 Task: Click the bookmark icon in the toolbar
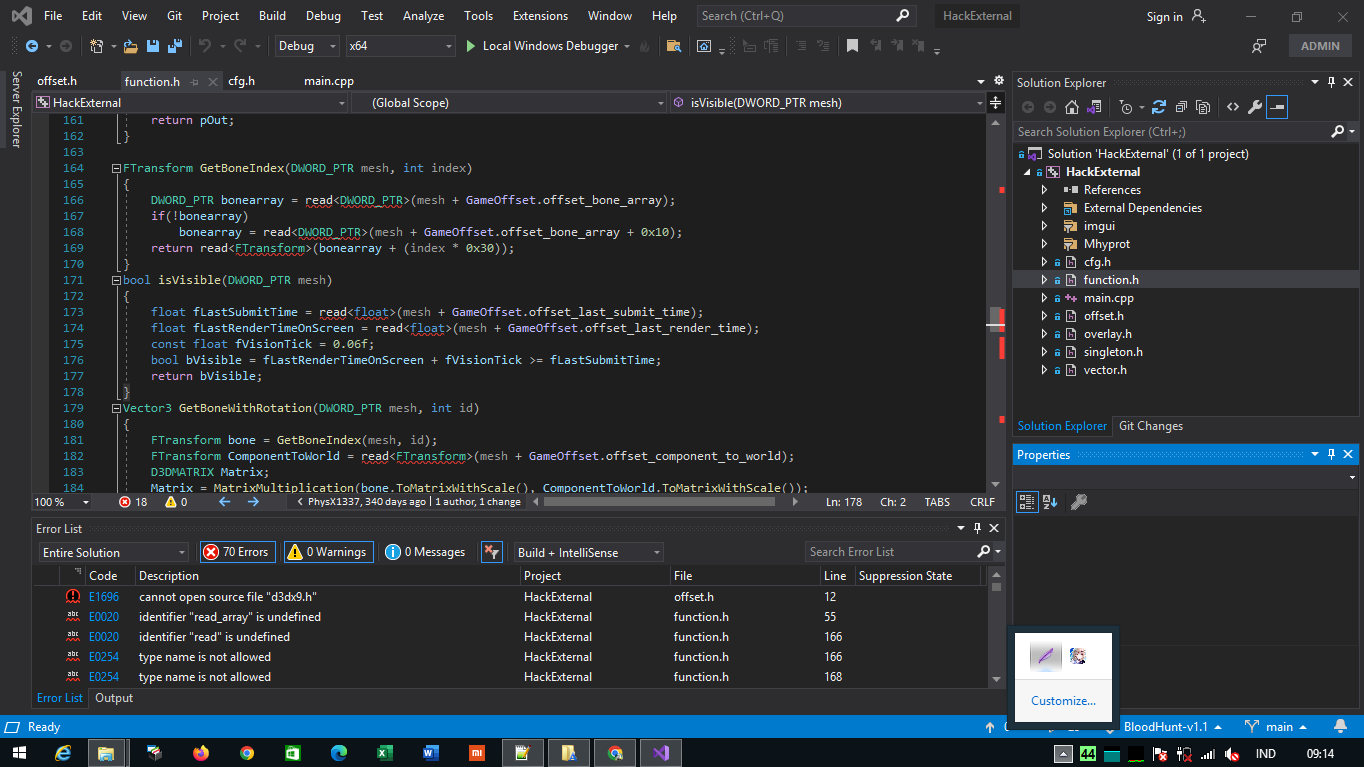pyautogui.click(x=852, y=46)
